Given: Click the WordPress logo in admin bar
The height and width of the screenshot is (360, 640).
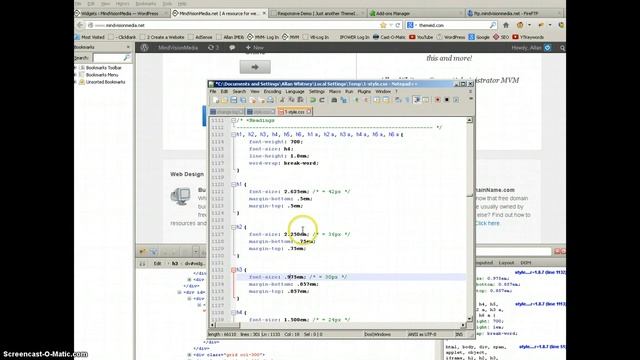Looking at the screenshot, I should tap(144, 48).
